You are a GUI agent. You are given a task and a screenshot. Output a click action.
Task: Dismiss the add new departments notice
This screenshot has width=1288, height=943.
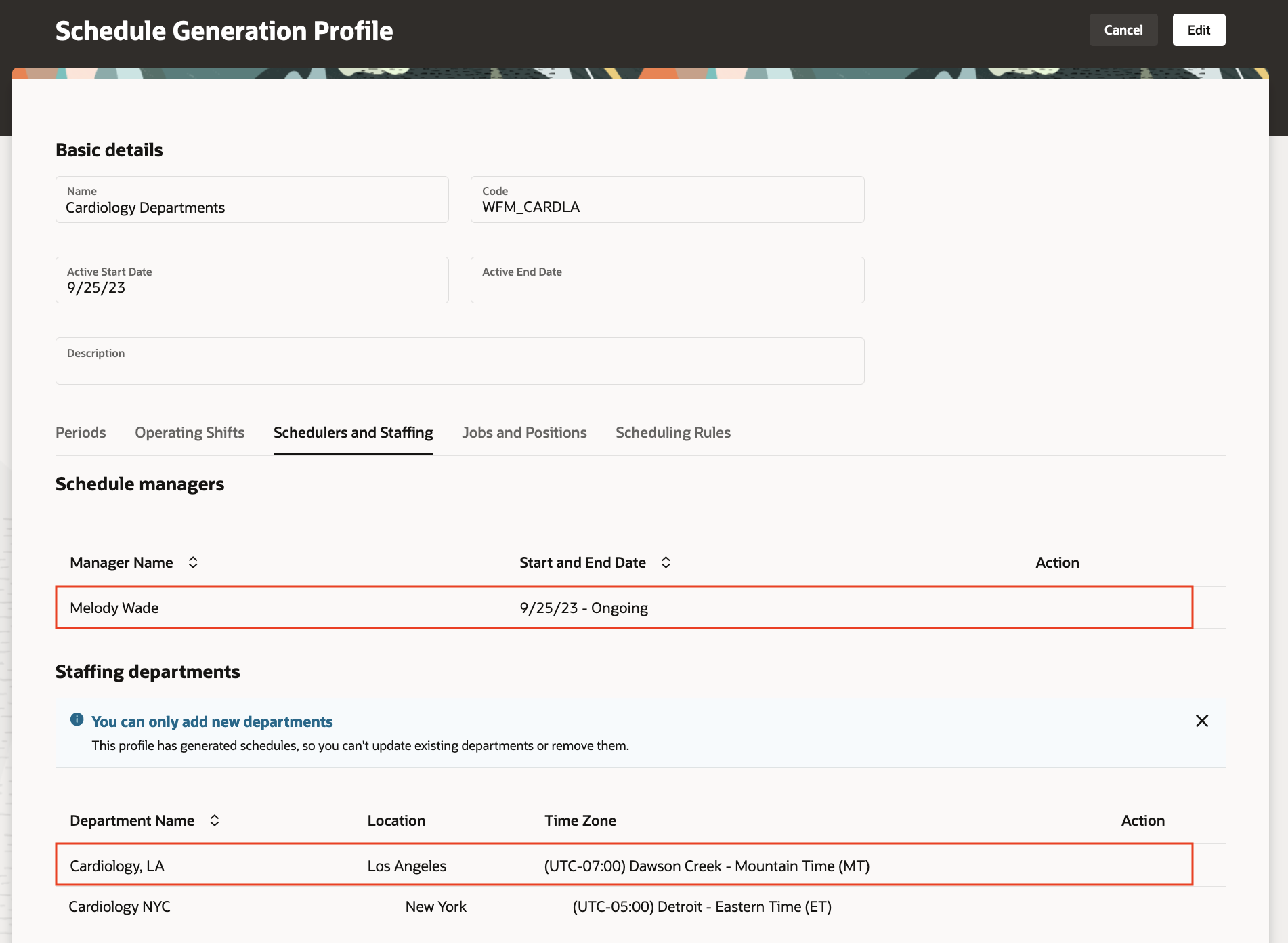pyautogui.click(x=1202, y=721)
